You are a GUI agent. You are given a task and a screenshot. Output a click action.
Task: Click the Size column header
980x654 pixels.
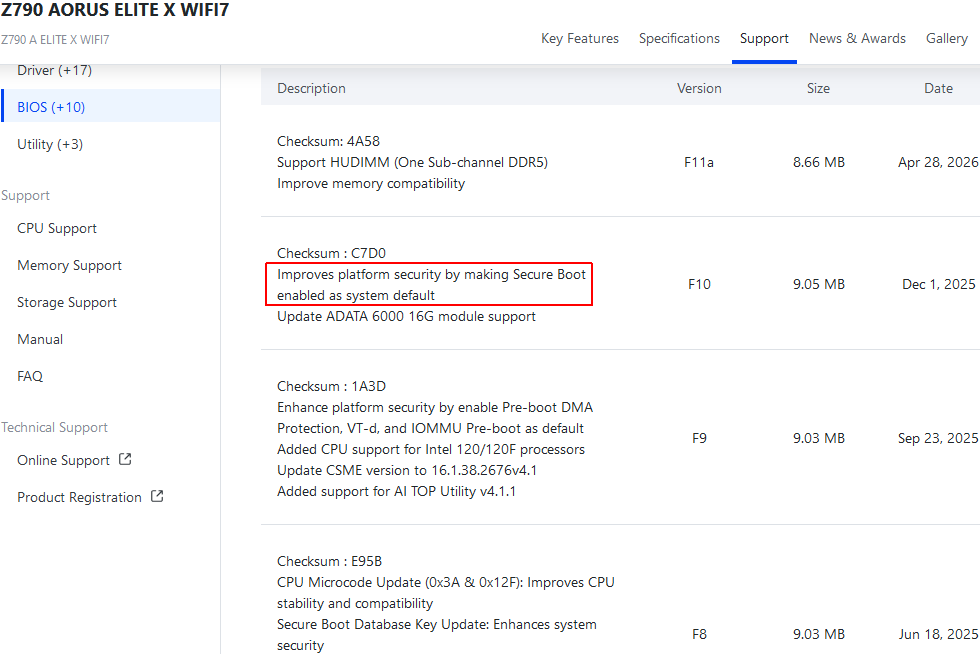(x=818, y=88)
